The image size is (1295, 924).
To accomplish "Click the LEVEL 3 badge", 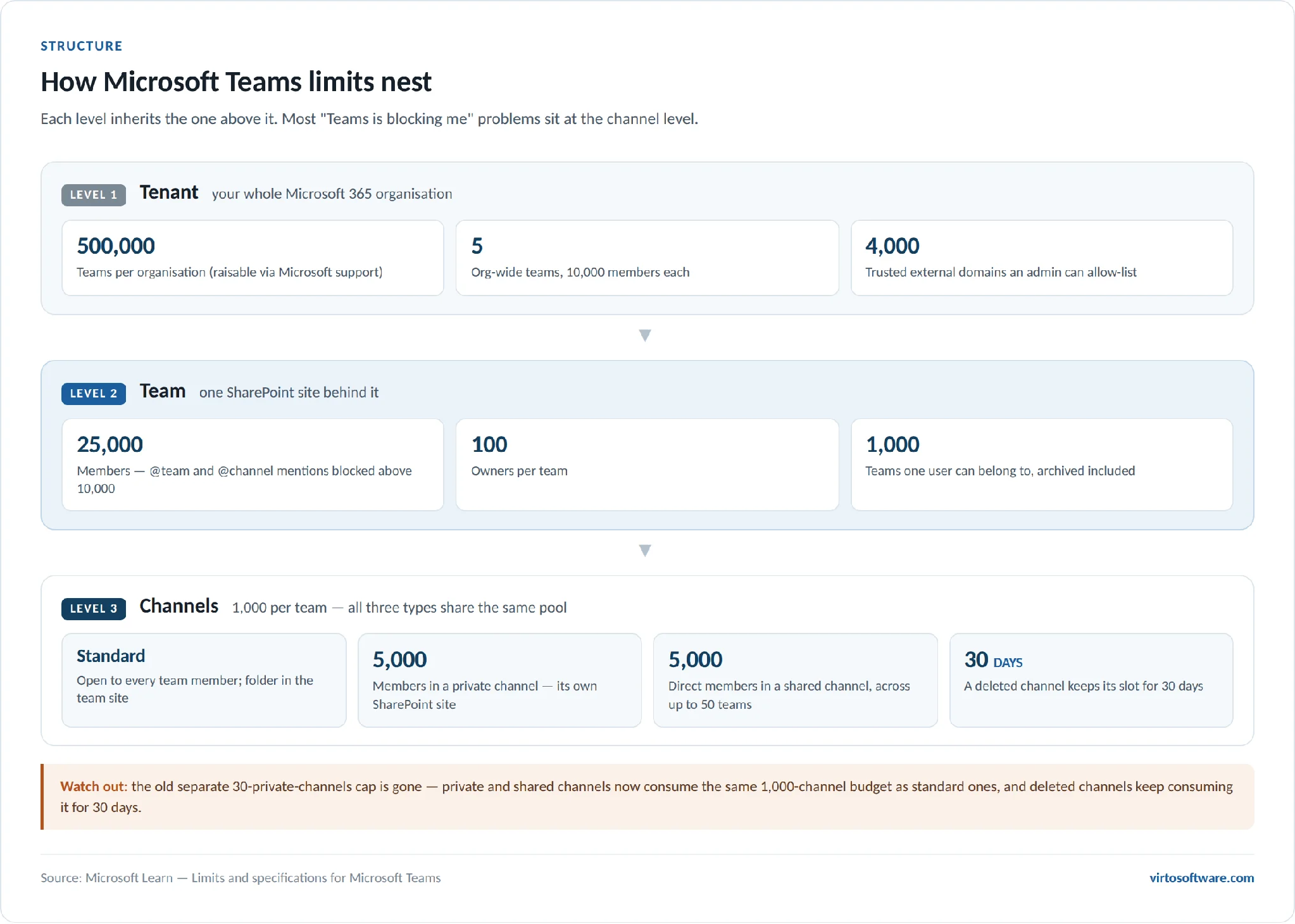I will click(x=94, y=609).
